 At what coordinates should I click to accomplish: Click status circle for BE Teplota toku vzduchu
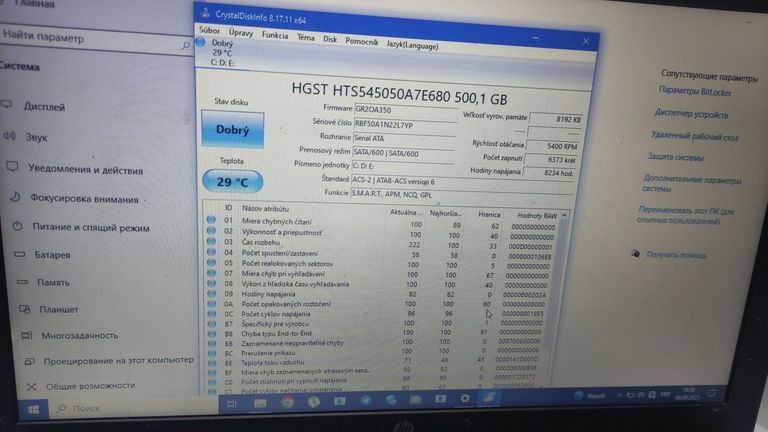(x=212, y=363)
